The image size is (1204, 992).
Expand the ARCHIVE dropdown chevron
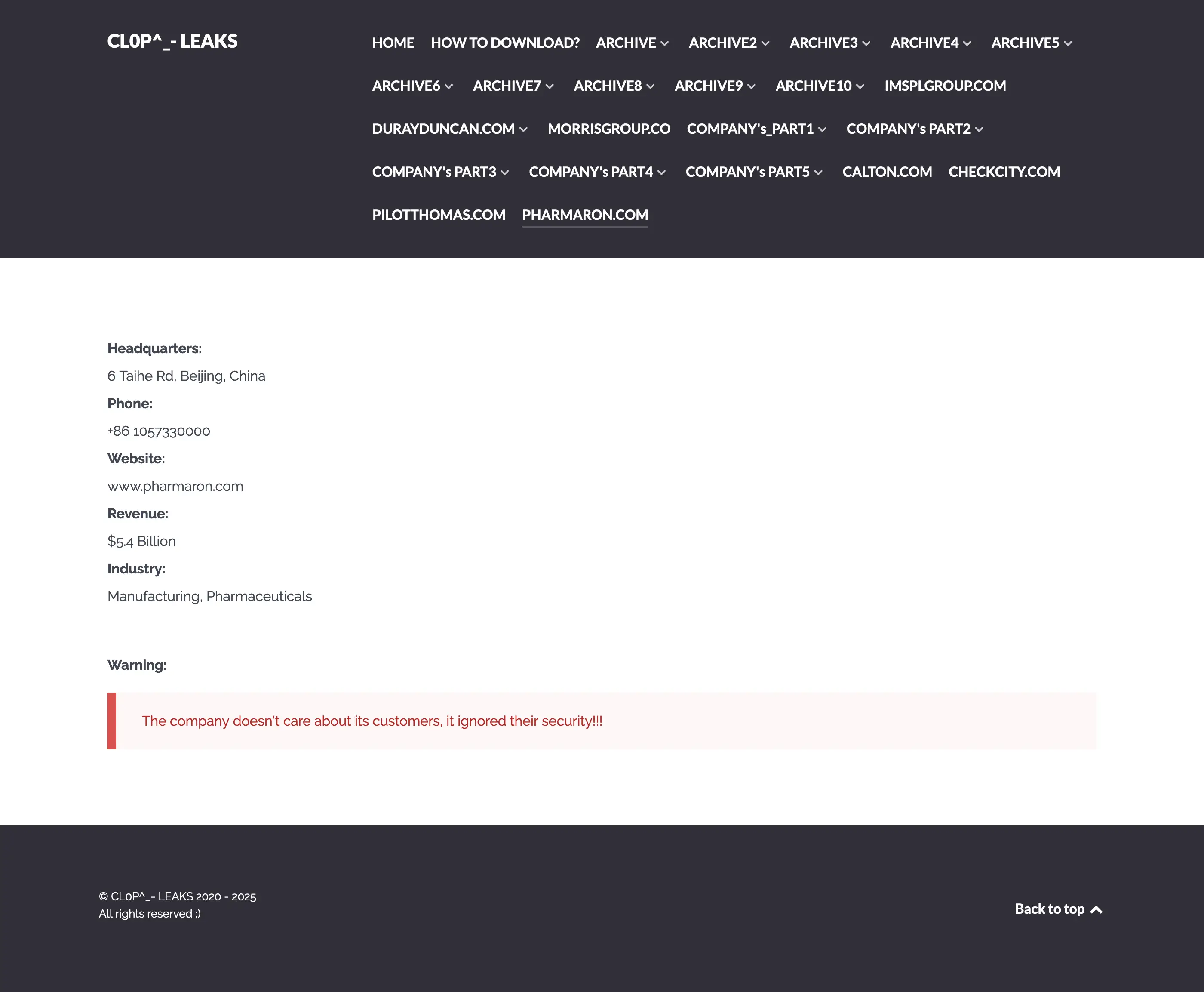coord(665,43)
